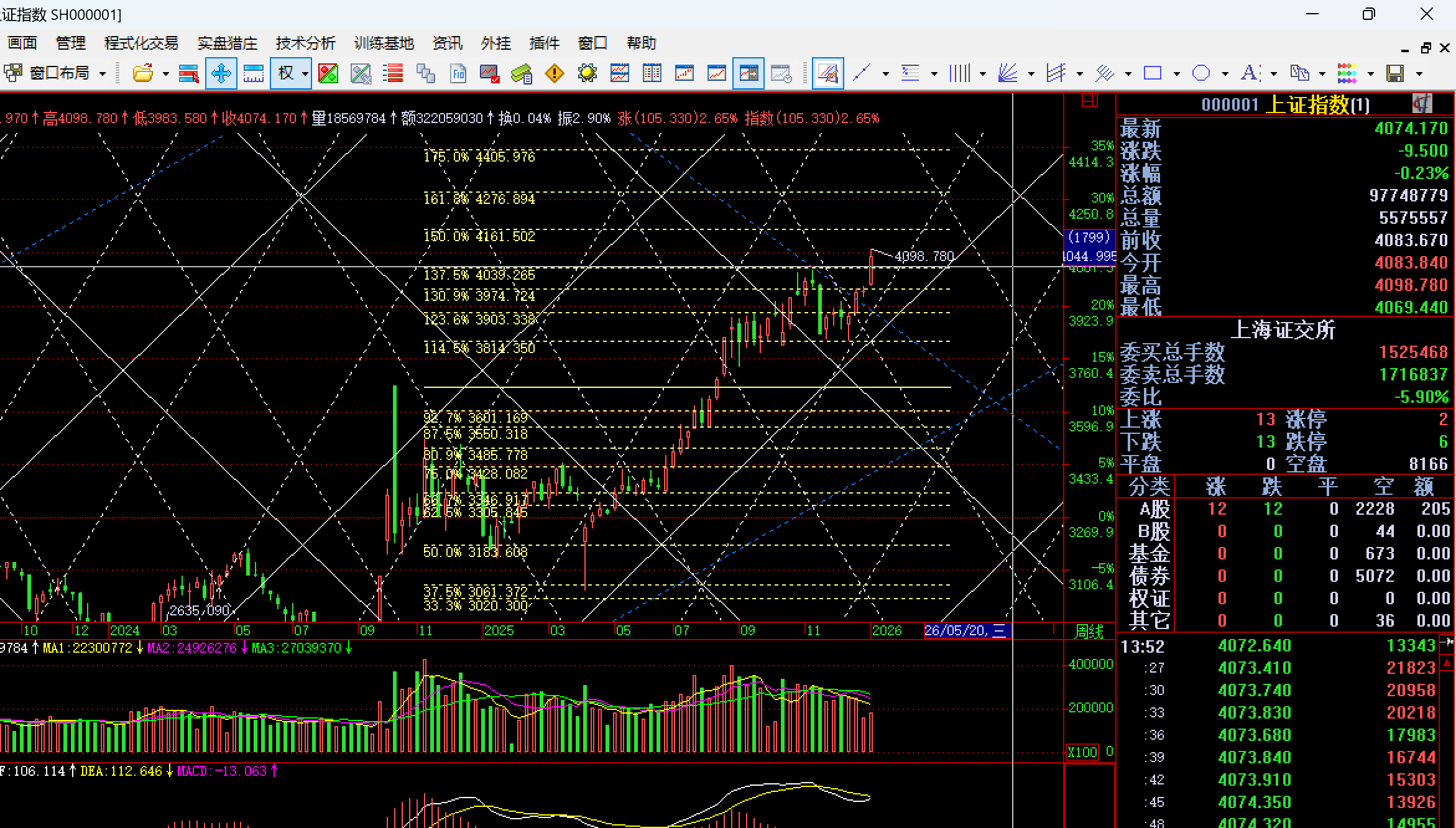Click the yellow warning diamond icon
Image resolution: width=1456 pixels, height=828 pixels.
click(x=554, y=73)
